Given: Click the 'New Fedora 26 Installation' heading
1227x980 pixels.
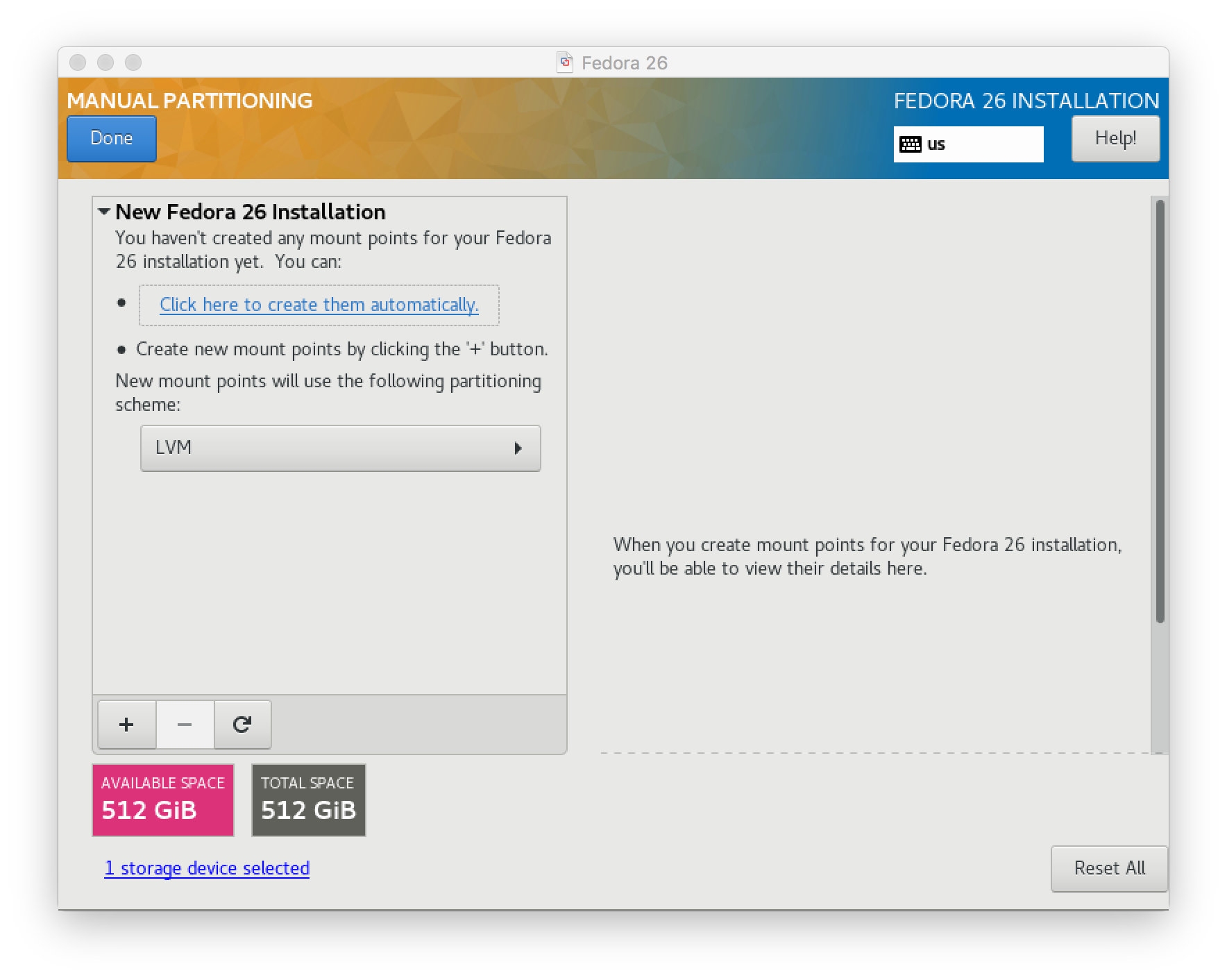Looking at the screenshot, I should 251,212.
